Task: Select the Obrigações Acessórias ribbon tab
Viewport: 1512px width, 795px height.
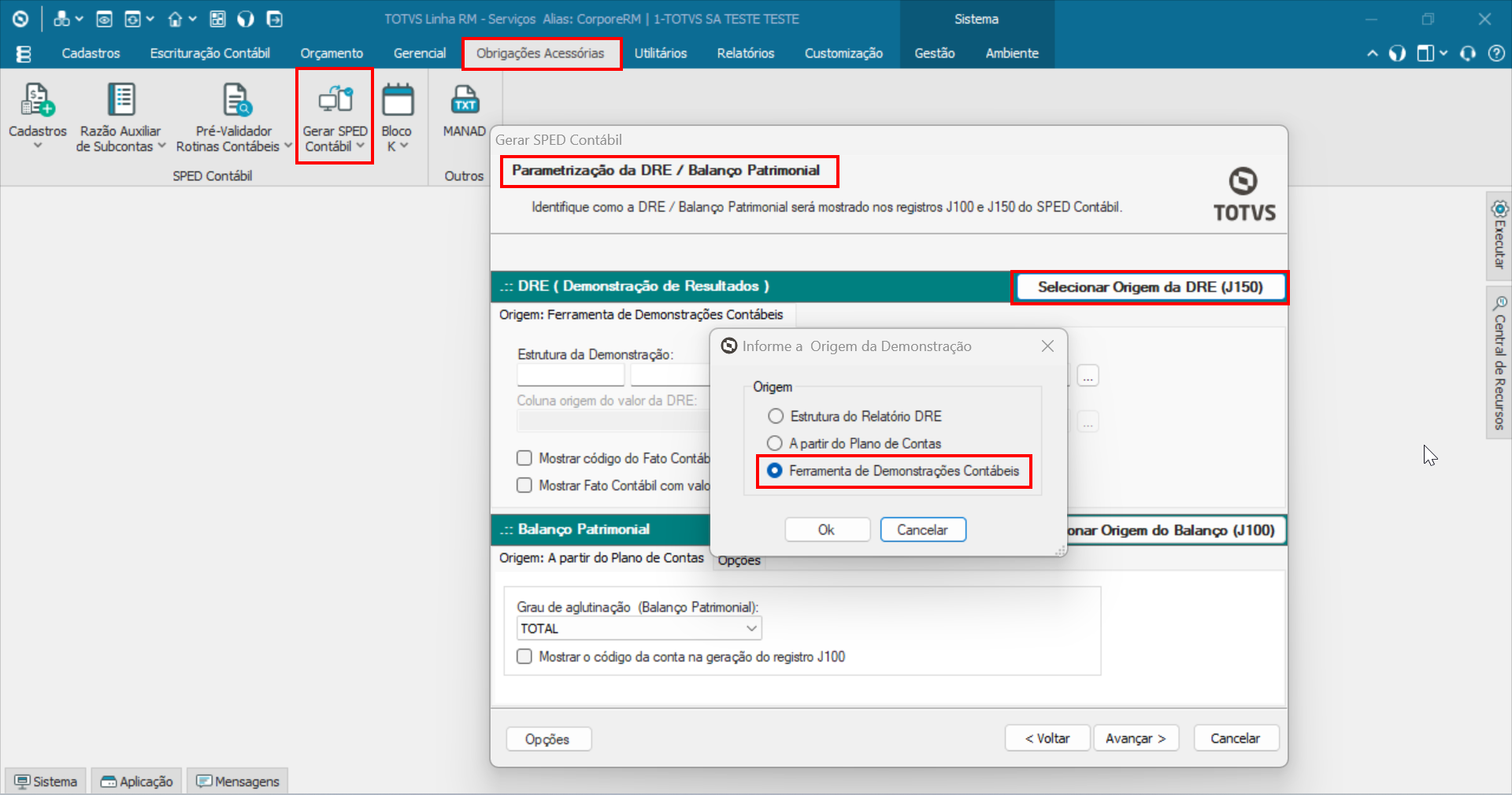Action: click(x=540, y=54)
